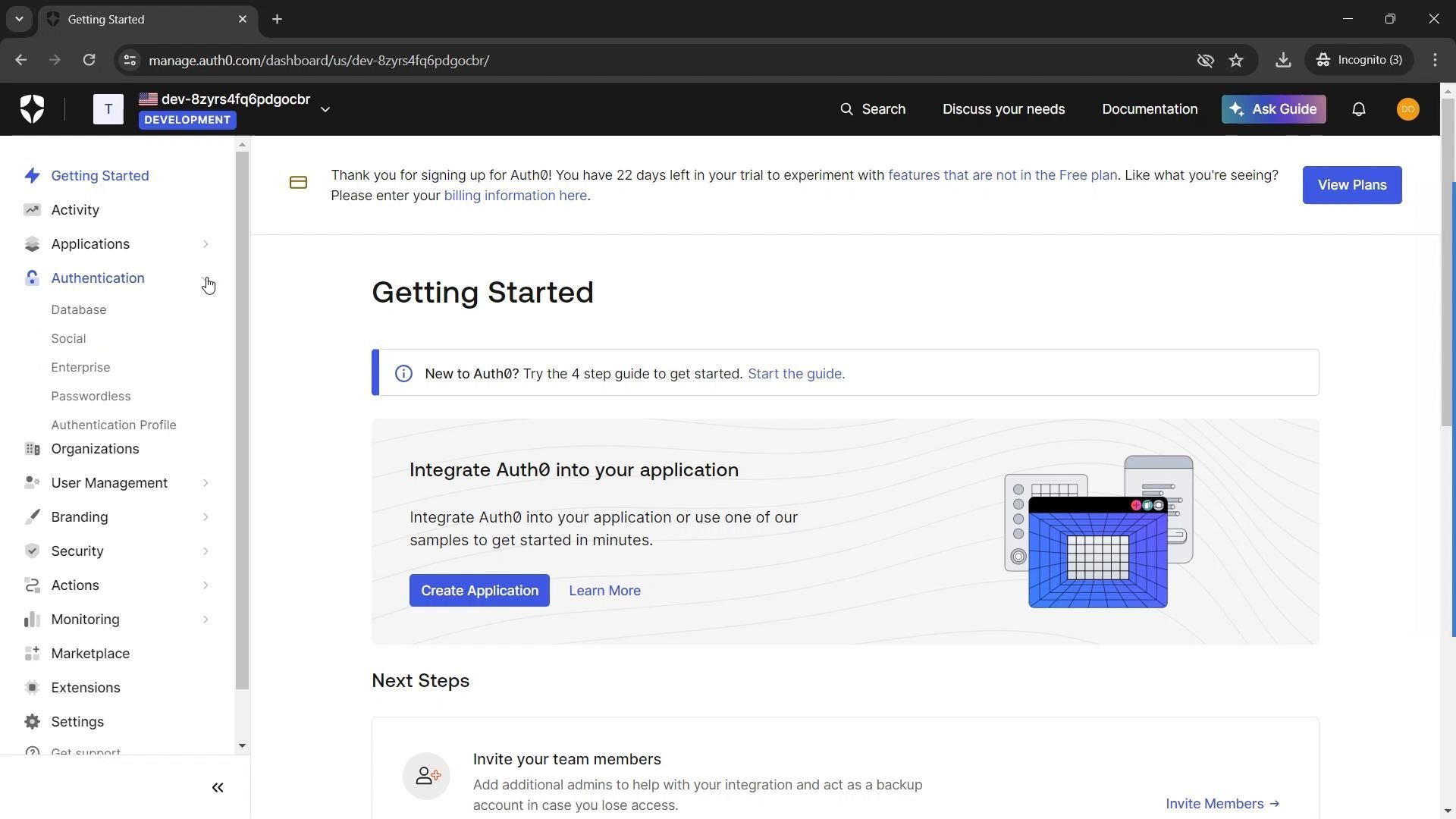
Task: Expand the Security submenu
Action: pos(206,551)
